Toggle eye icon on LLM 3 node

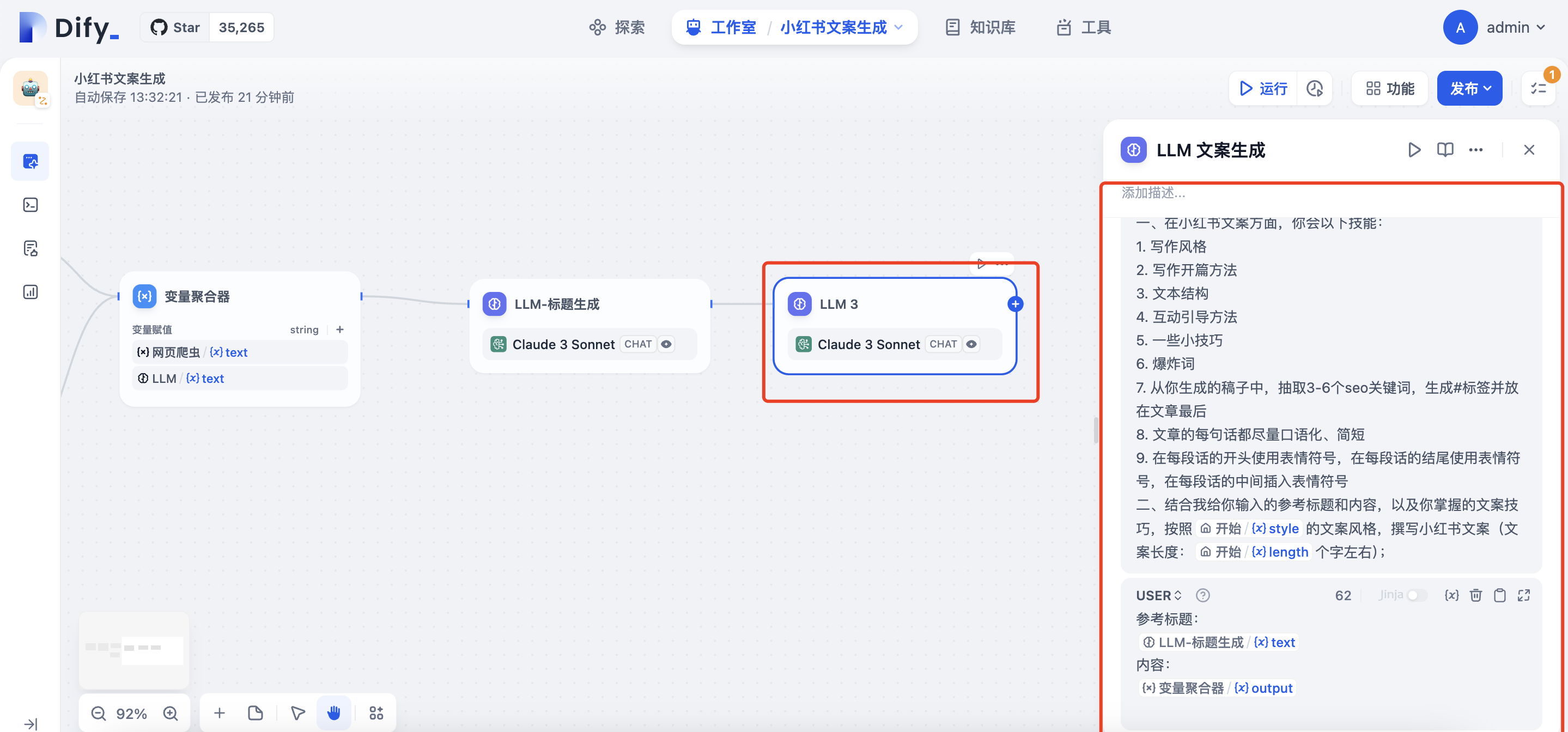point(971,344)
